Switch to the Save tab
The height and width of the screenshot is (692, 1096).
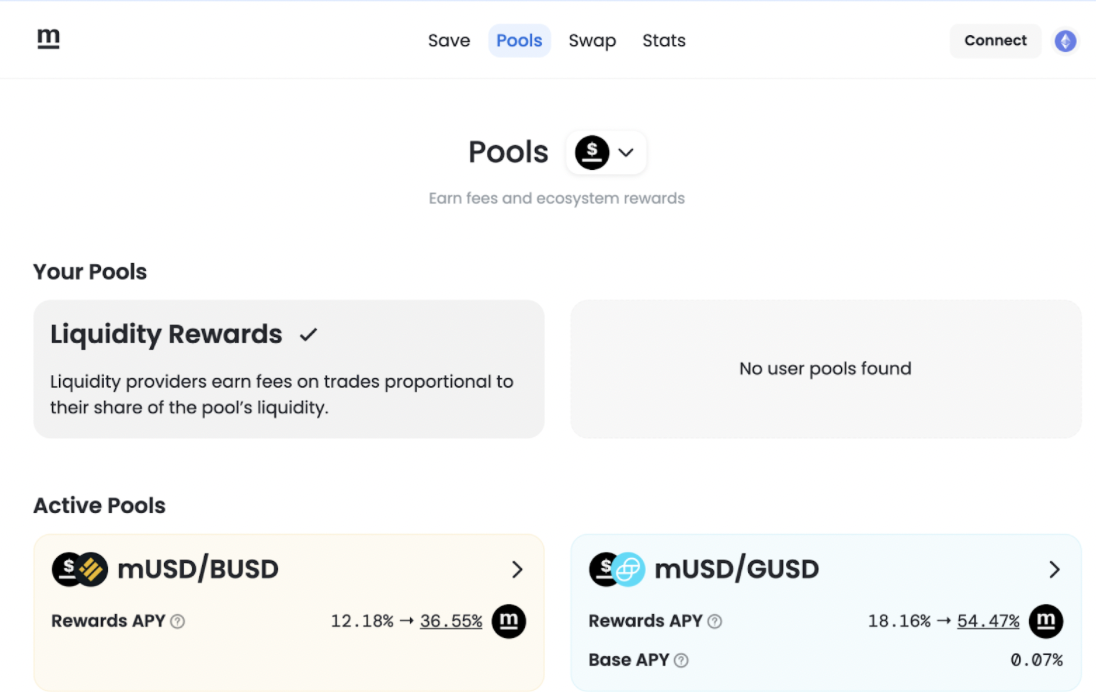(449, 40)
